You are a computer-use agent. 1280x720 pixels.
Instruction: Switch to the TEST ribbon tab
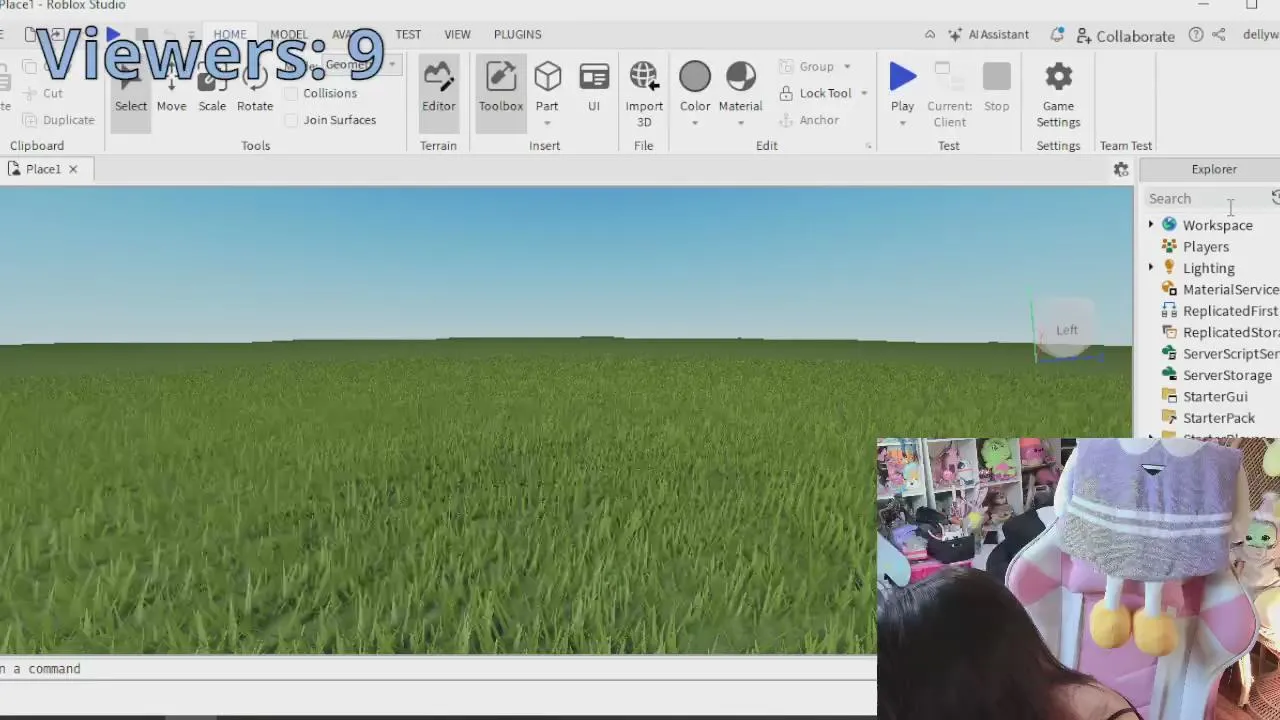pyautogui.click(x=408, y=34)
